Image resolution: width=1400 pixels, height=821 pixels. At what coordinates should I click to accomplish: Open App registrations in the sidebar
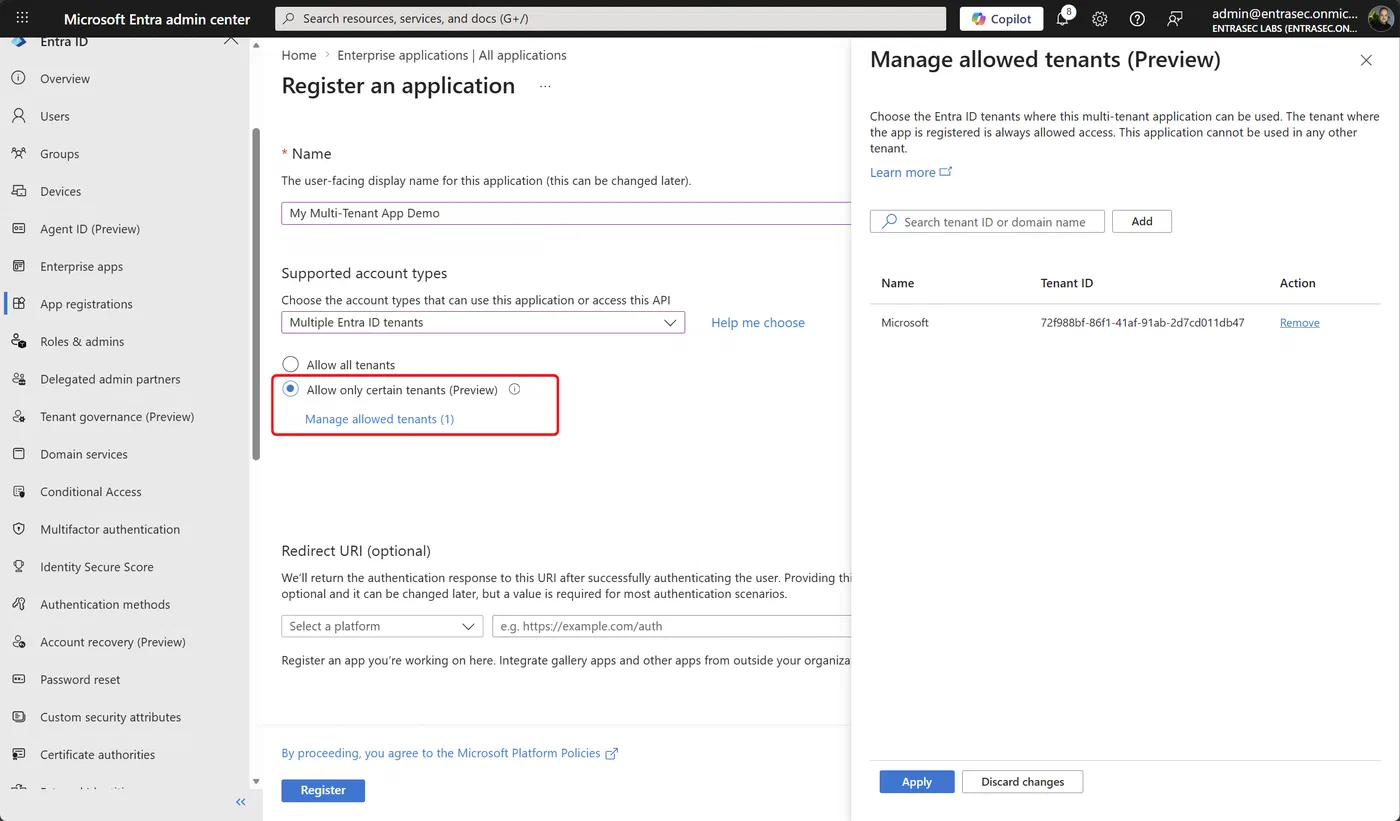pos(86,304)
